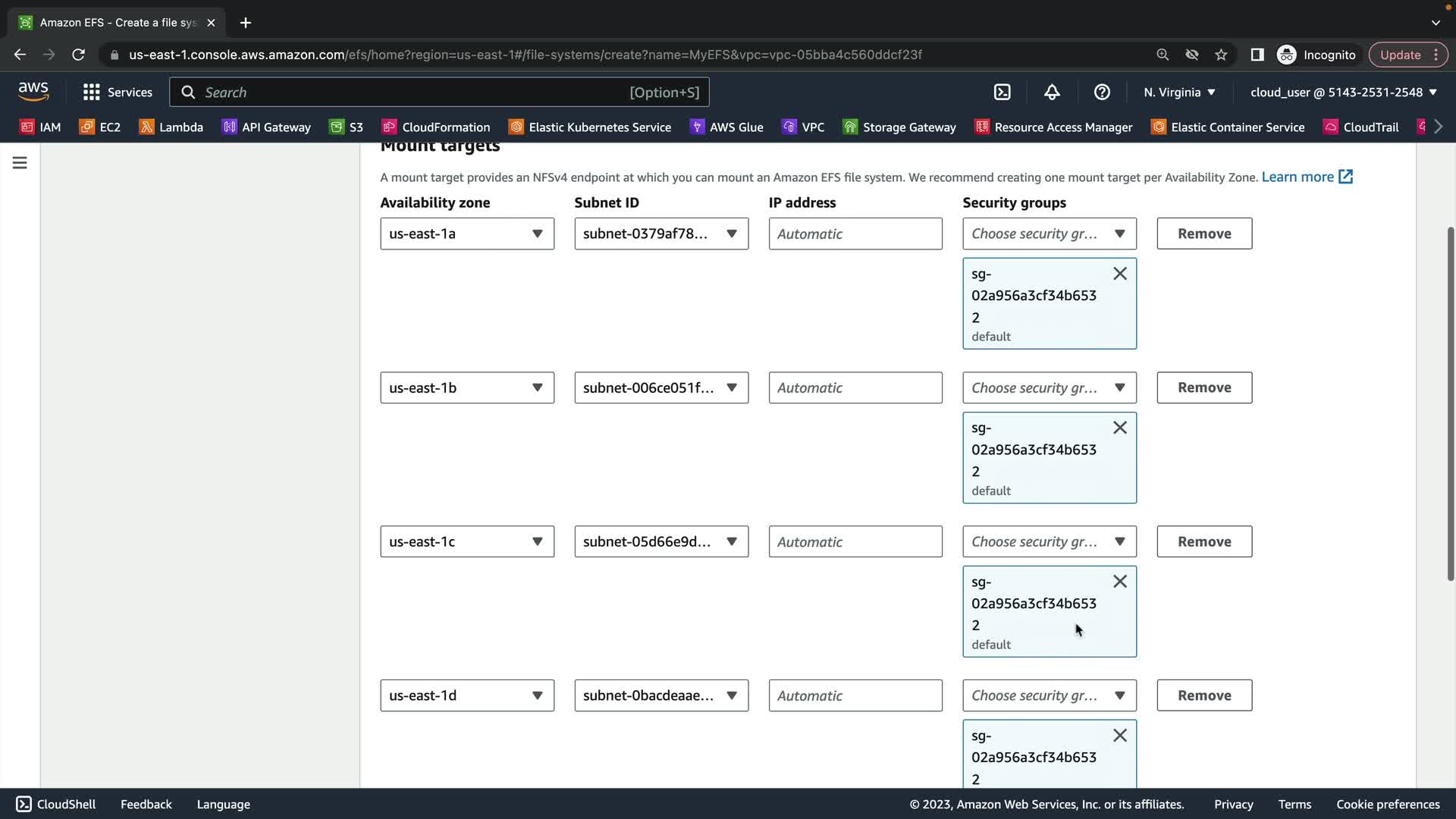Click the IP address field for us-east-1c
Screen dimensions: 1456x819
(x=855, y=541)
